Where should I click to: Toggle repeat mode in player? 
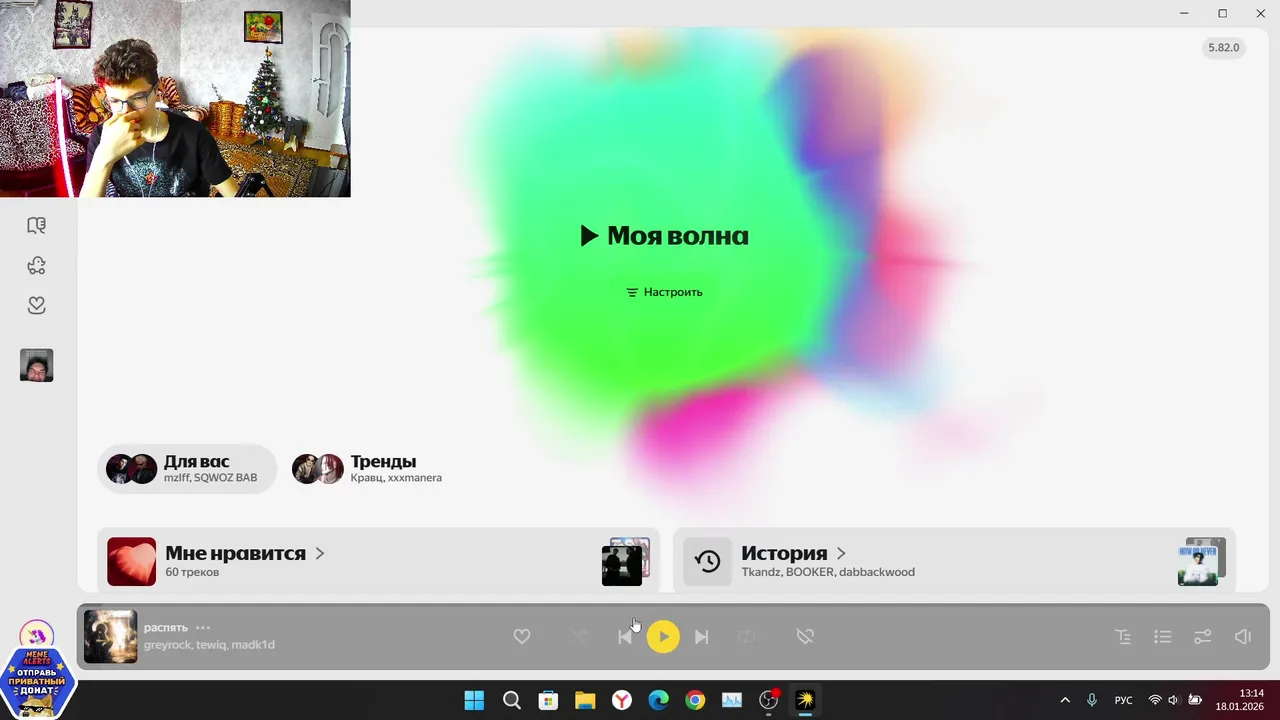coord(746,637)
